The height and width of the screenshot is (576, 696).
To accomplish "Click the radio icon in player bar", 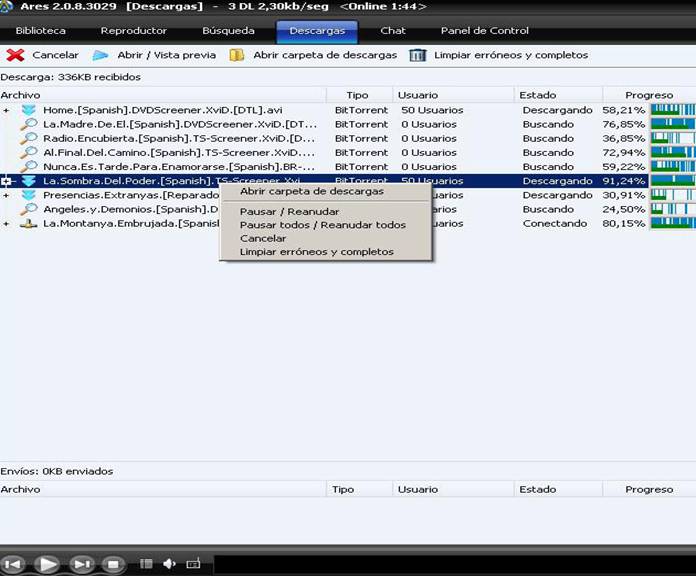I will [194, 564].
